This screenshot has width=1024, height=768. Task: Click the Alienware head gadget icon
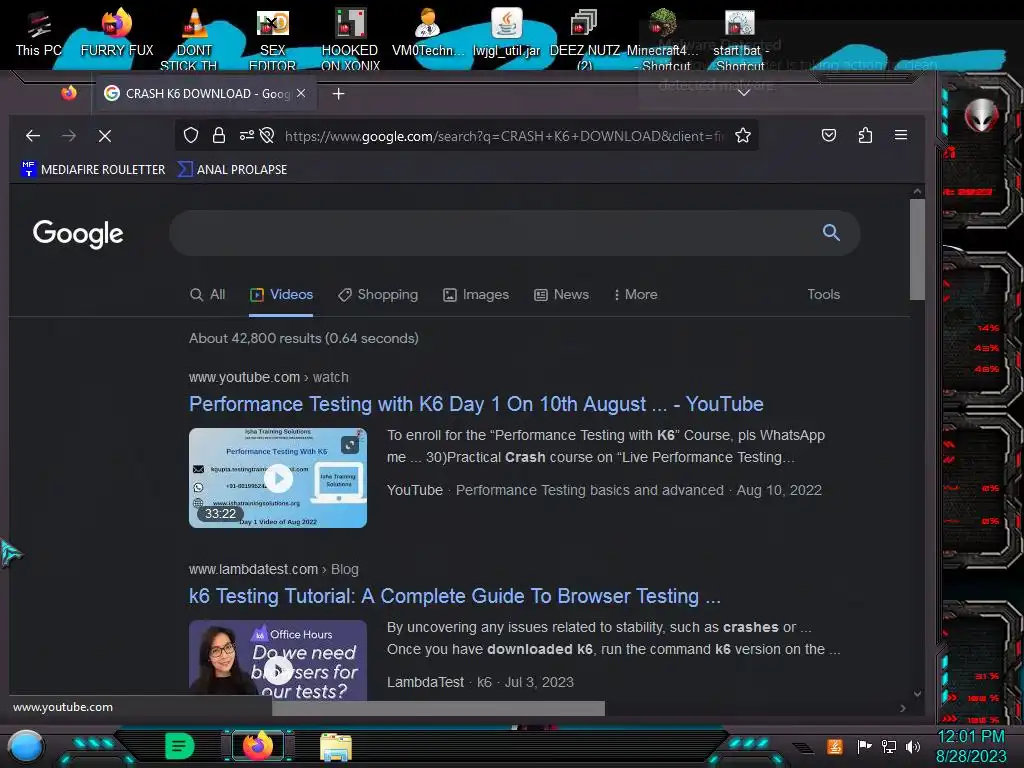(981, 116)
